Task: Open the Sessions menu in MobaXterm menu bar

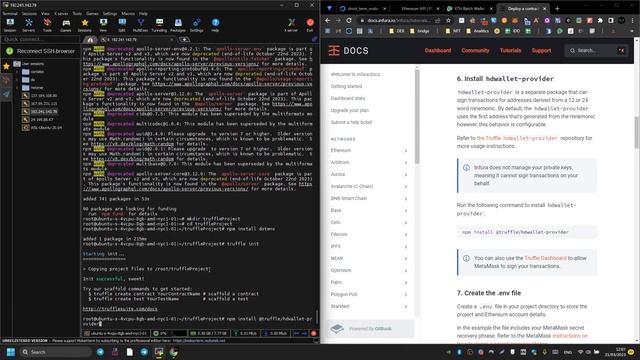Action: pos(29,13)
